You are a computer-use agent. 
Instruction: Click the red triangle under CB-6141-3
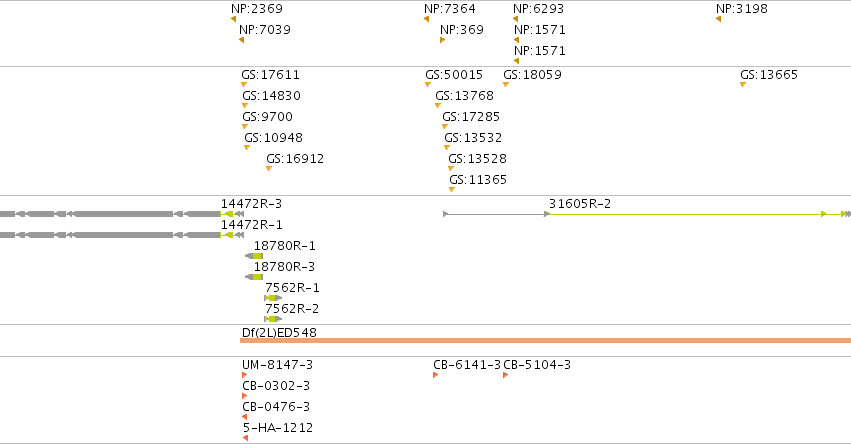(x=435, y=375)
